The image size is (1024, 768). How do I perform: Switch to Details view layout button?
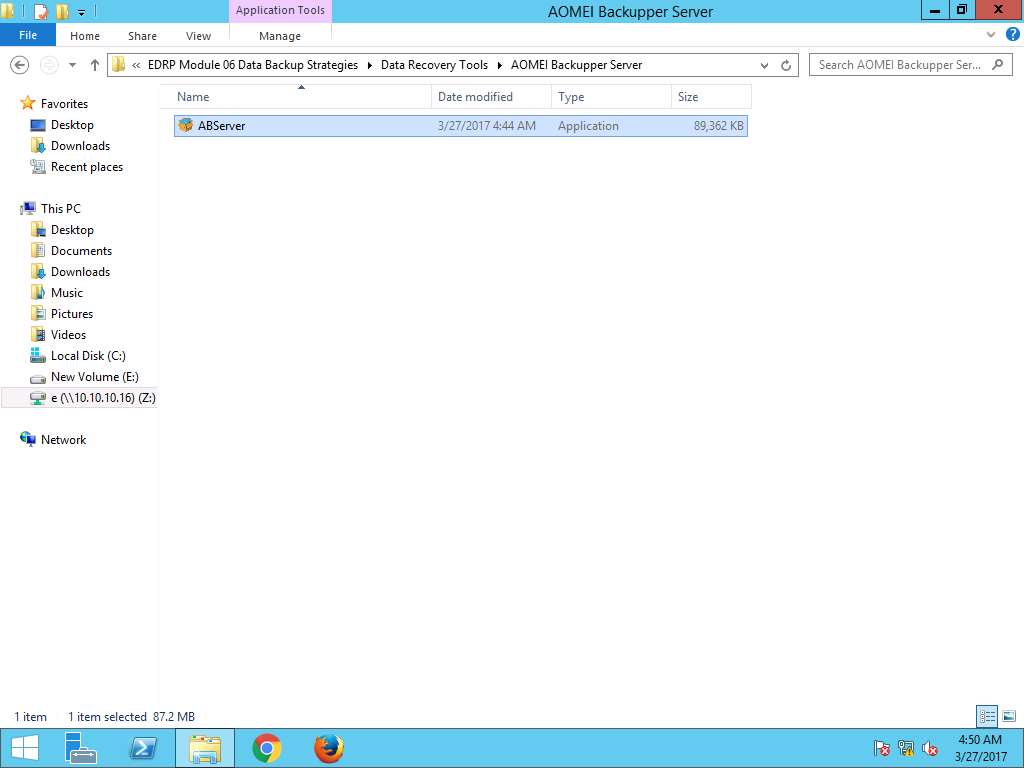coord(987,716)
